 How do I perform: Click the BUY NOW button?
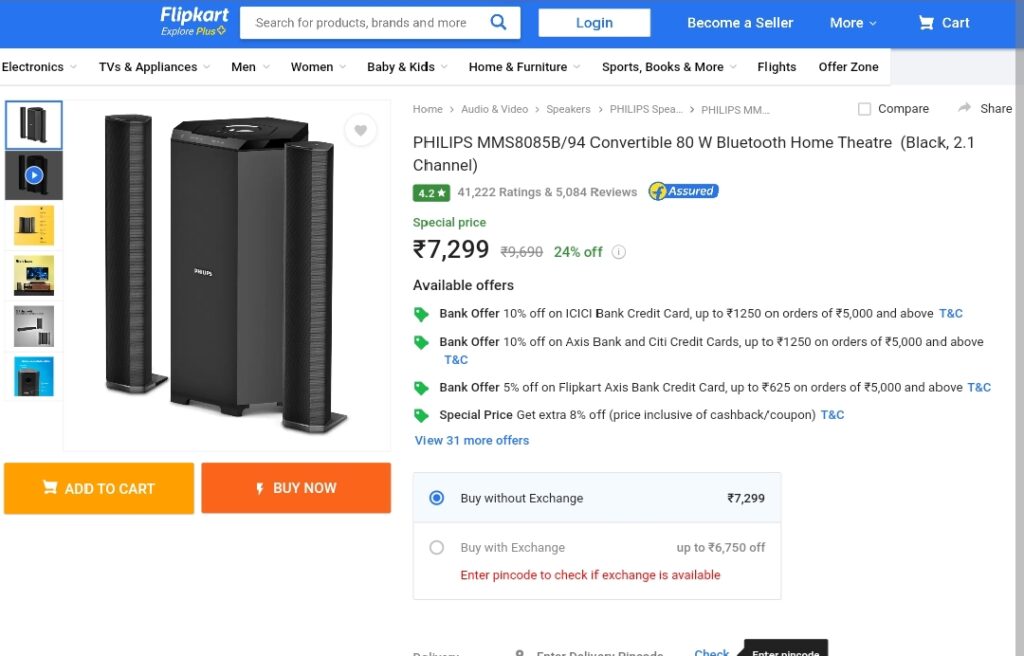(x=296, y=488)
